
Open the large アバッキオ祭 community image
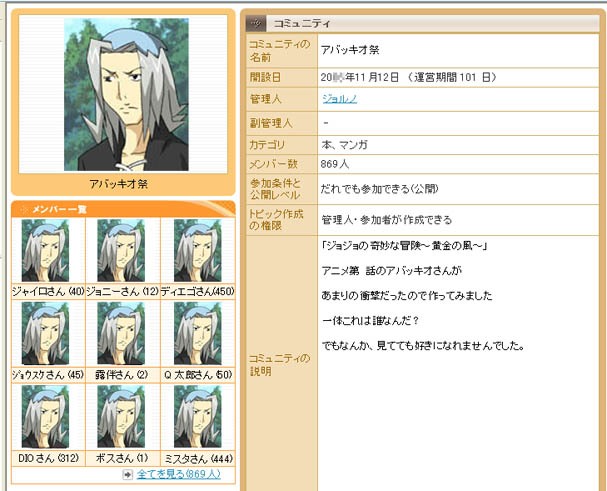click(126, 94)
